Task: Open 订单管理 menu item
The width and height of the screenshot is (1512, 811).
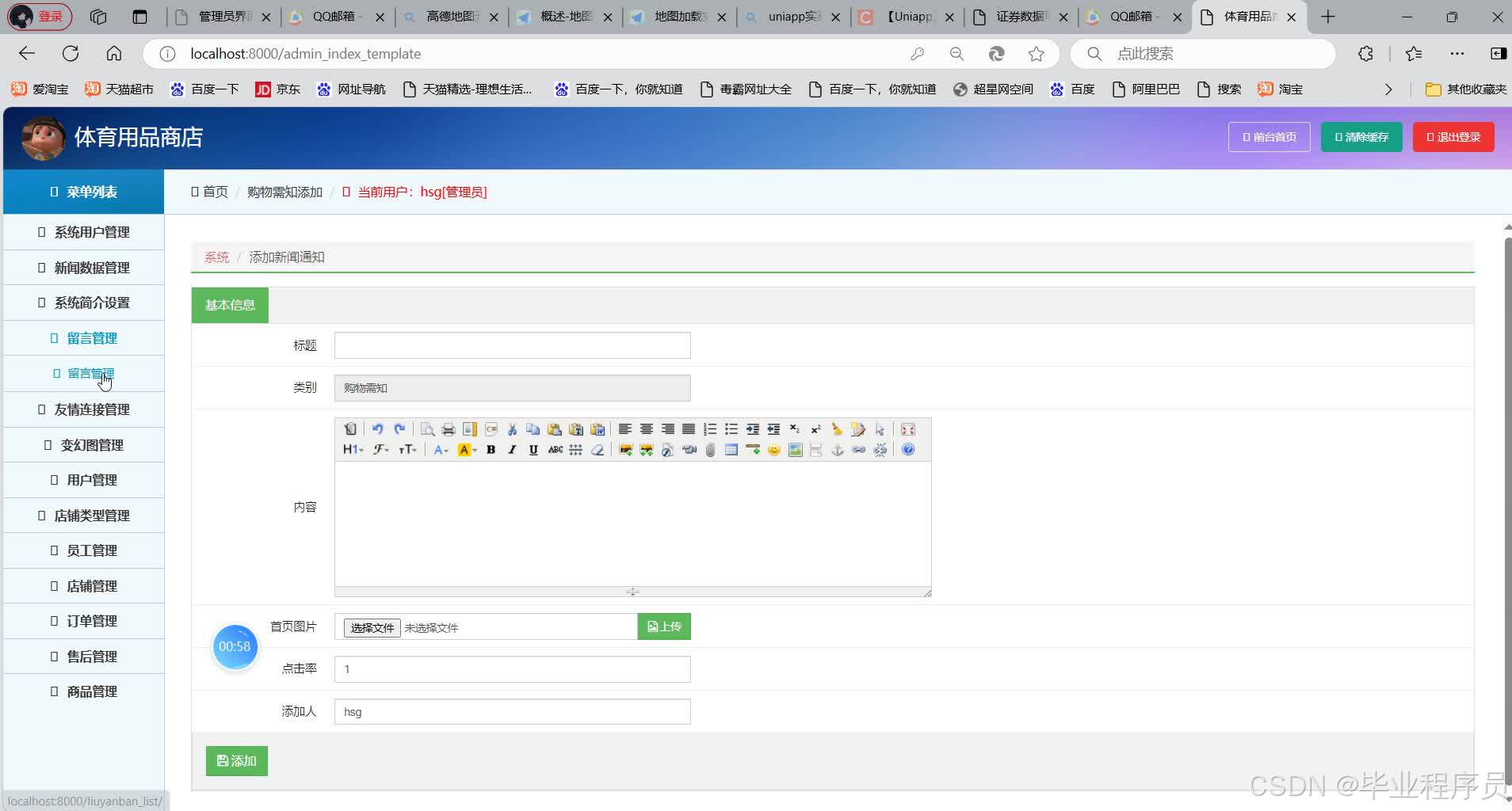Action: [83, 621]
